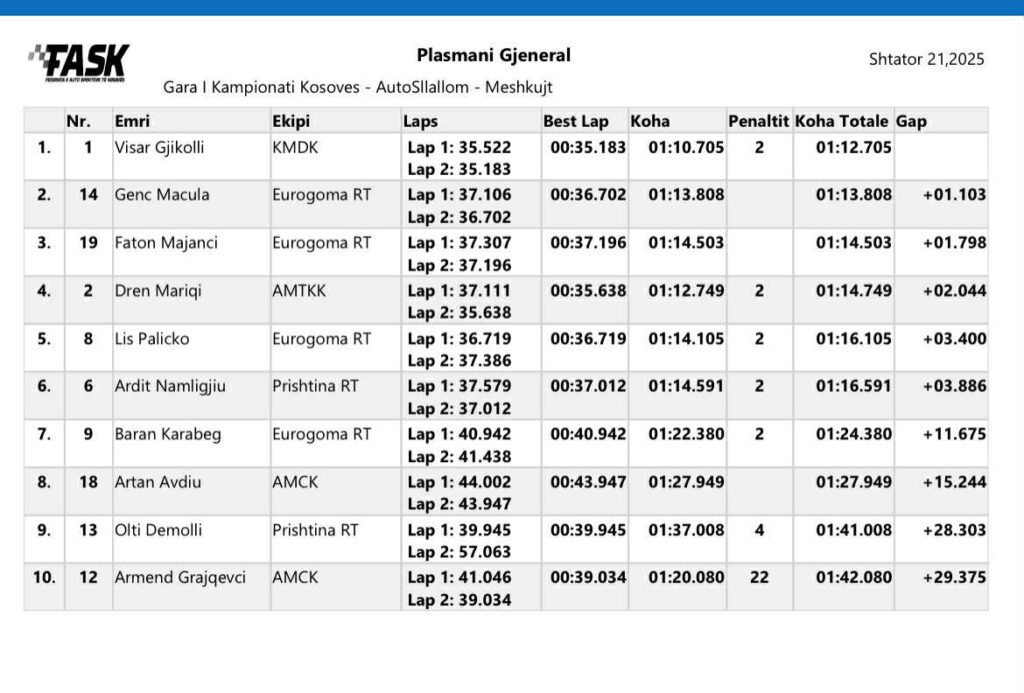Click Faton Majanci's total time 01:14.503
The width and height of the screenshot is (1024, 693).
853,243
